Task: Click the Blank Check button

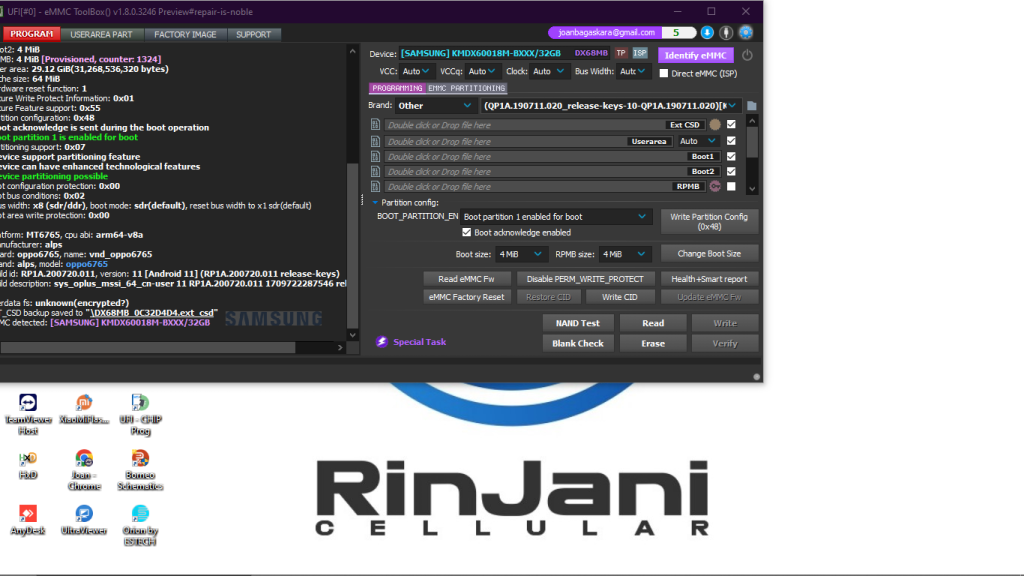Action: click(x=578, y=344)
